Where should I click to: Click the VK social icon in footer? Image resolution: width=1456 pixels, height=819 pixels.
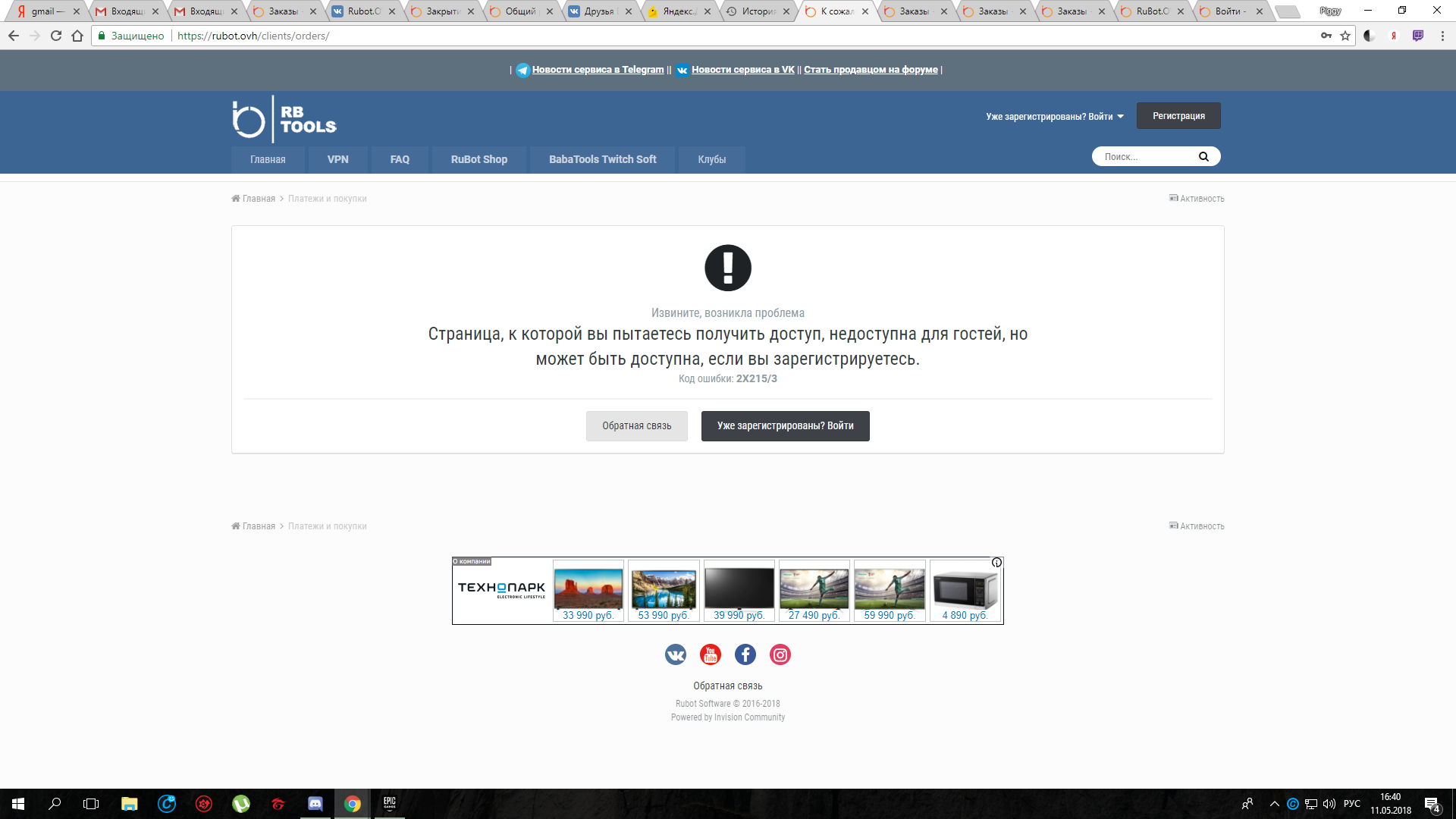point(675,654)
